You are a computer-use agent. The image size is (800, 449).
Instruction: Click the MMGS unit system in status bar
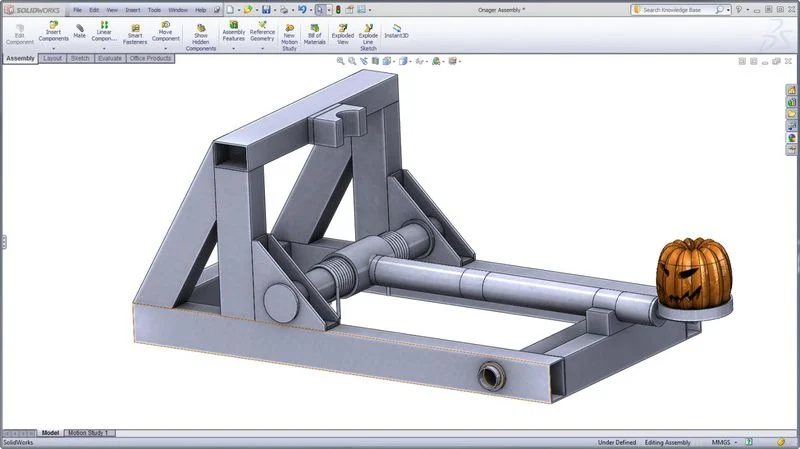click(722, 442)
